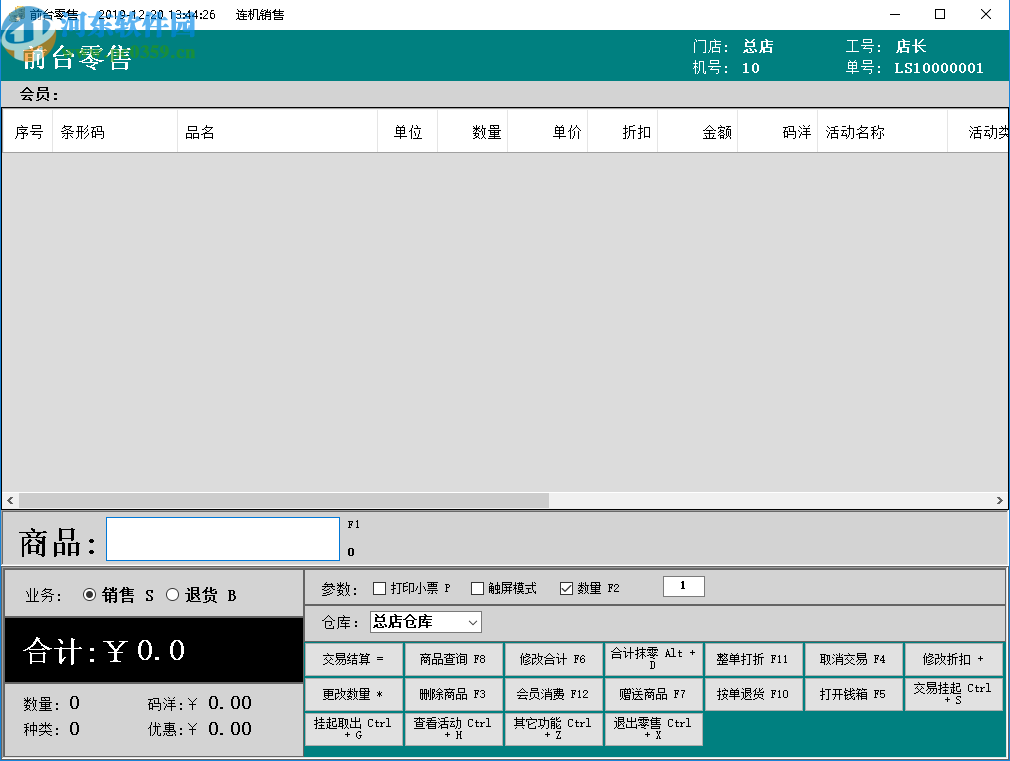Open 商品查询 F8 product lookup
This screenshot has height=761, width=1010.
453,659
